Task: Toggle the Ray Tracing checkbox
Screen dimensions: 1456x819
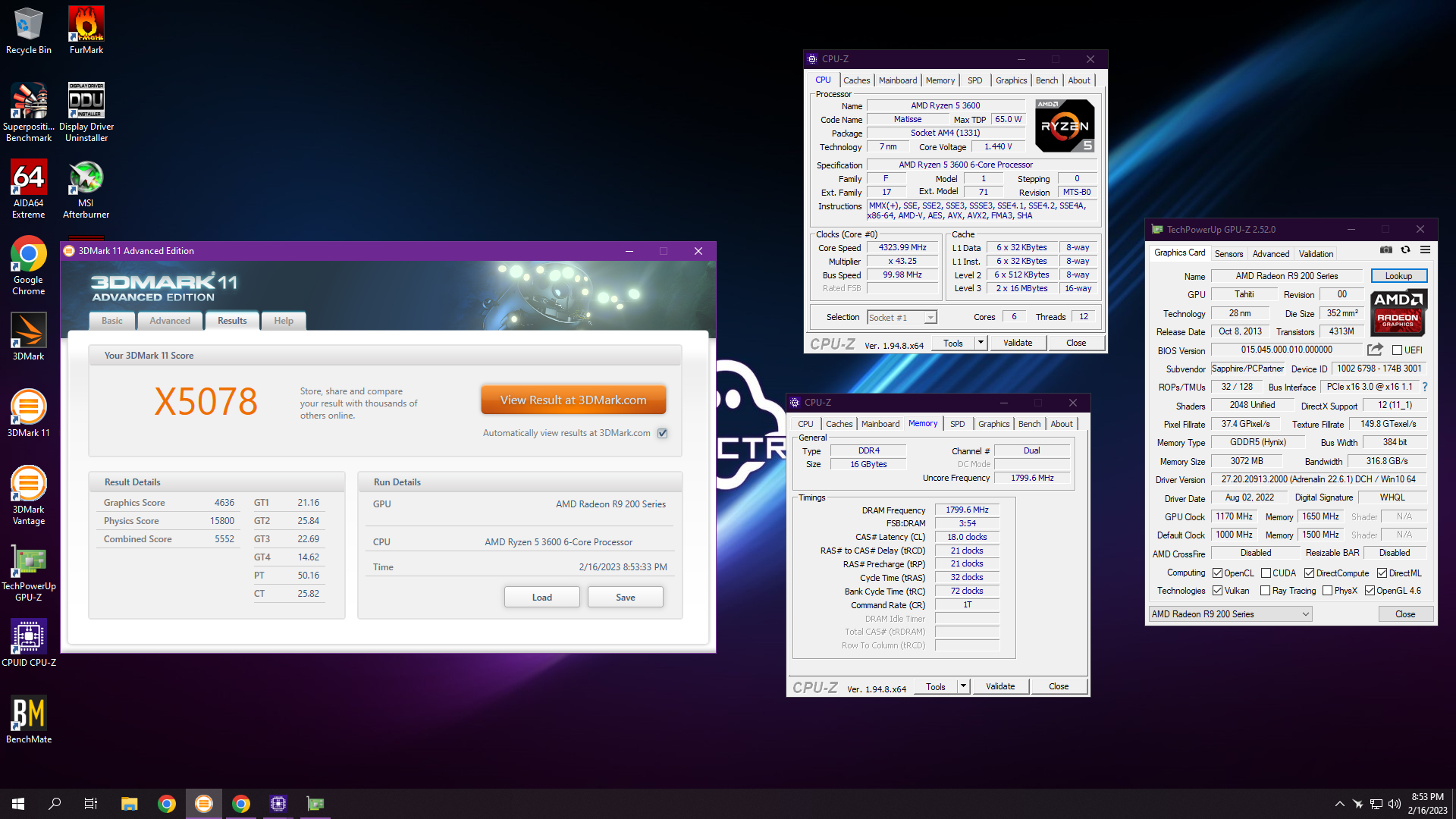Action: [x=1265, y=591]
